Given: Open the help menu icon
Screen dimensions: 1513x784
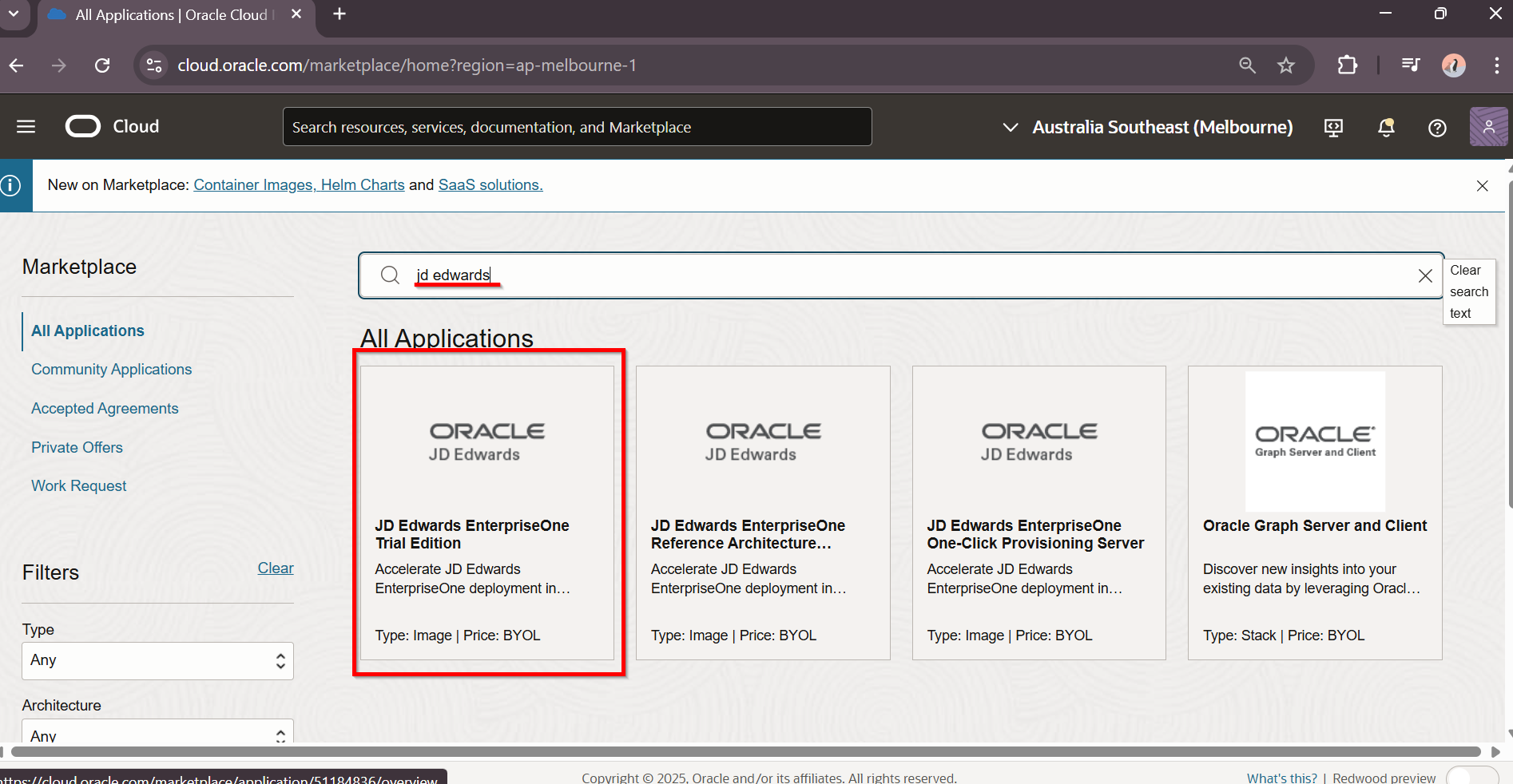Looking at the screenshot, I should click(1437, 127).
